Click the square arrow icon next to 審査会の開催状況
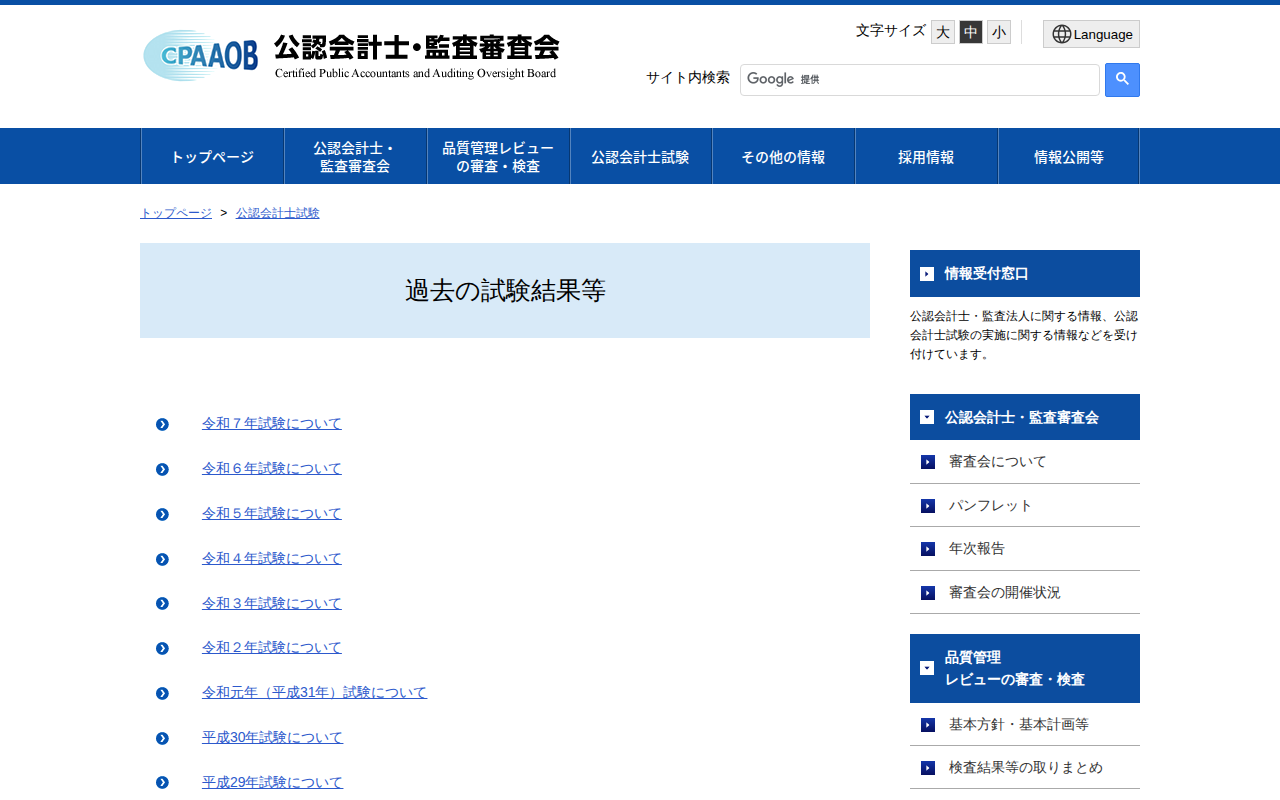The image size is (1280, 800). point(928,593)
